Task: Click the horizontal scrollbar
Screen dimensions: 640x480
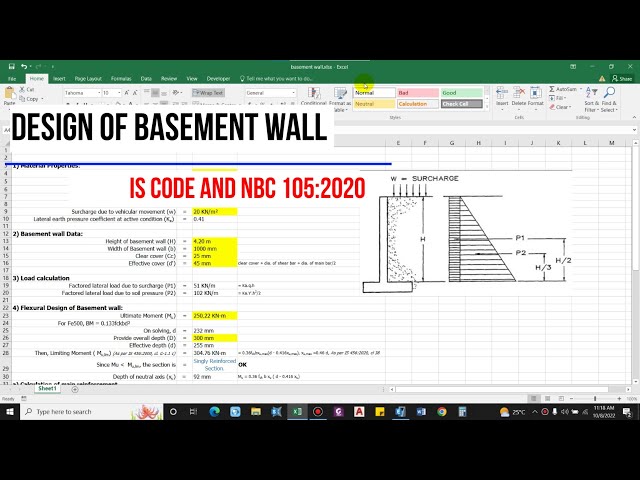Action: [504, 389]
